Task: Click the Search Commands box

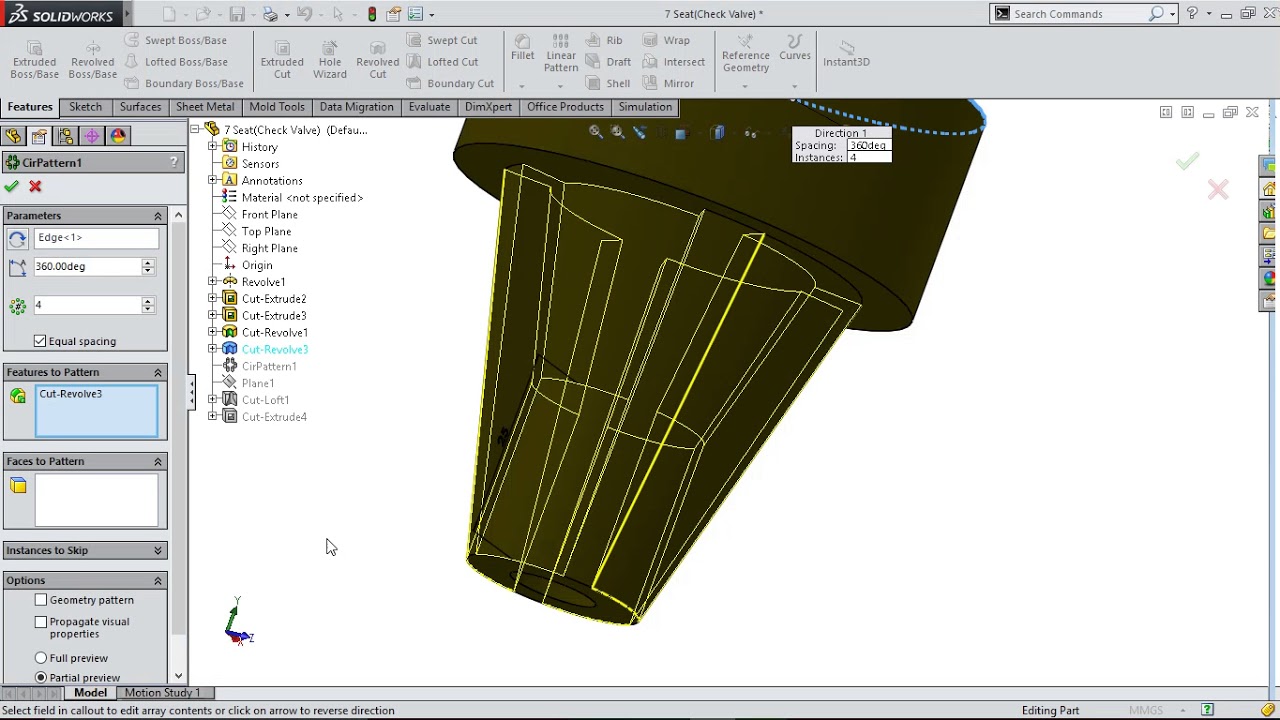Action: pos(1080,14)
